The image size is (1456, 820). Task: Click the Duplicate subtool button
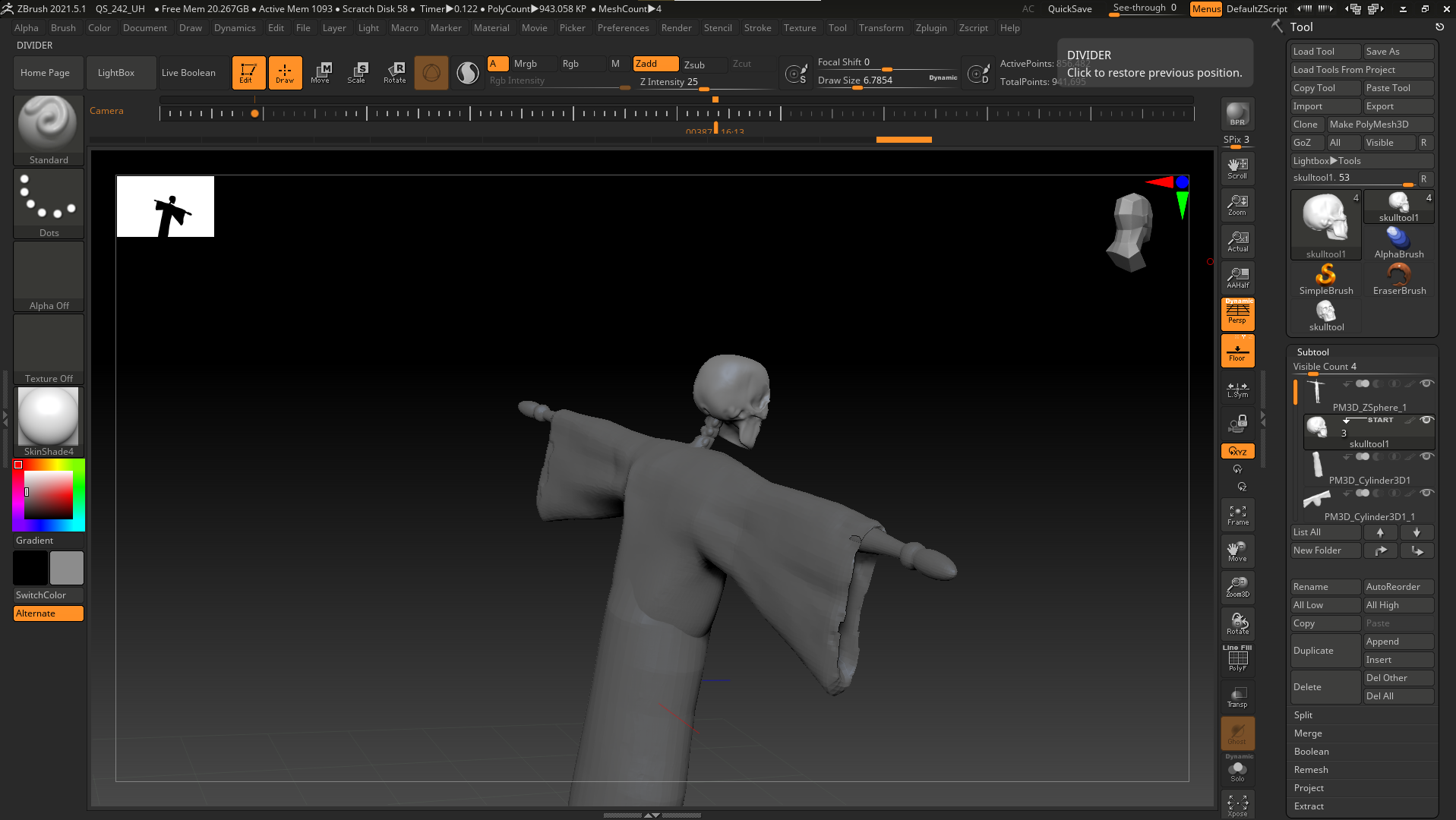click(x=1325, y=651)
